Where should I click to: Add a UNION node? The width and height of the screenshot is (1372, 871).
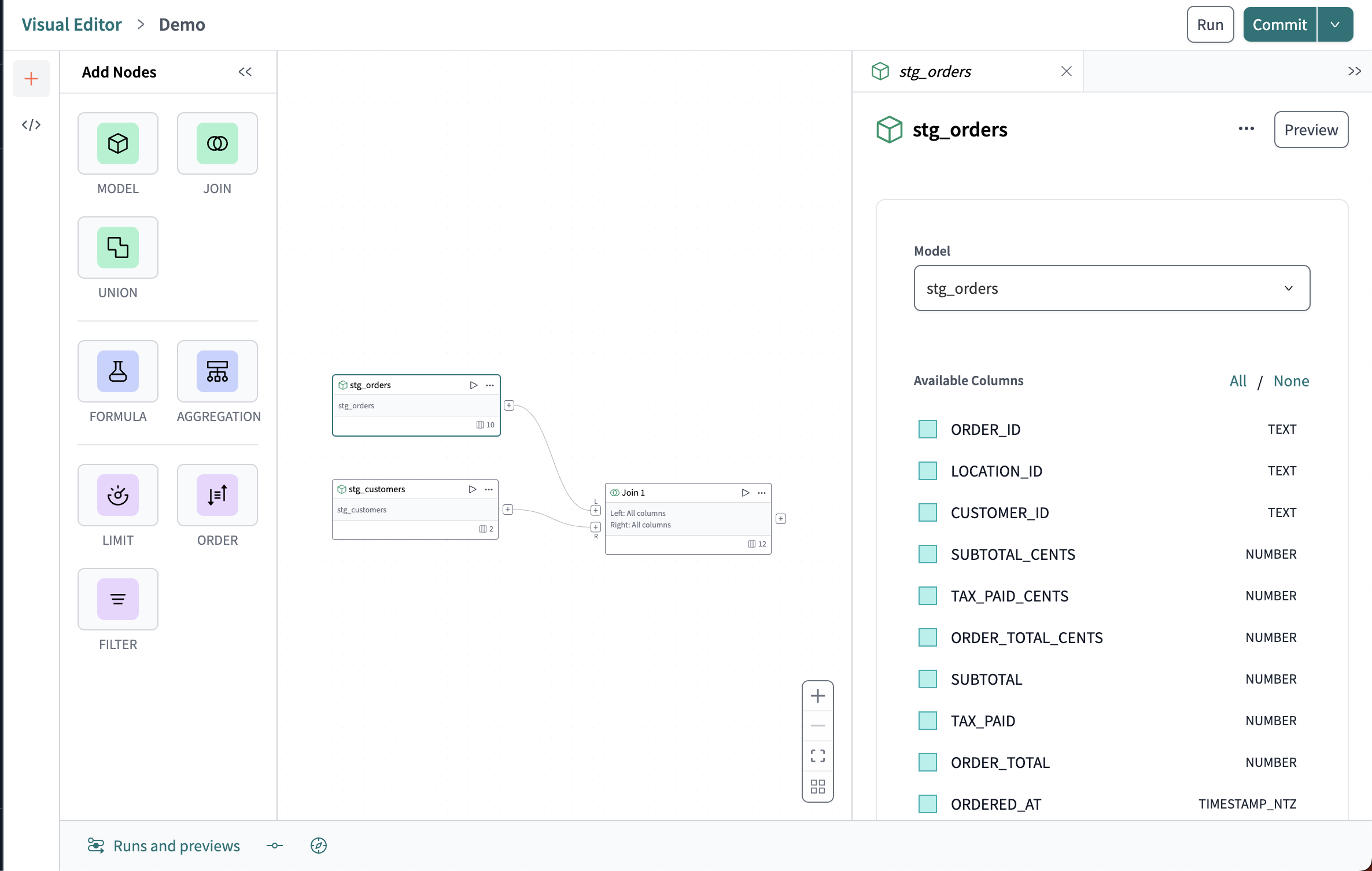(117, 248)
